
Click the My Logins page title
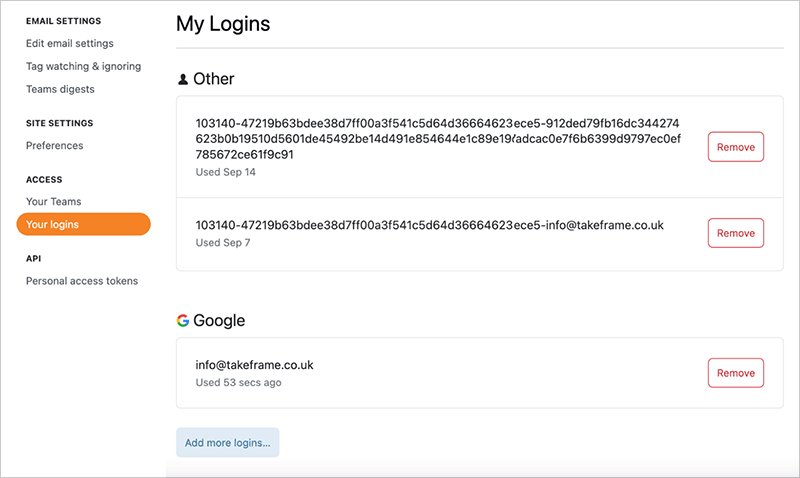click(223, 23)
